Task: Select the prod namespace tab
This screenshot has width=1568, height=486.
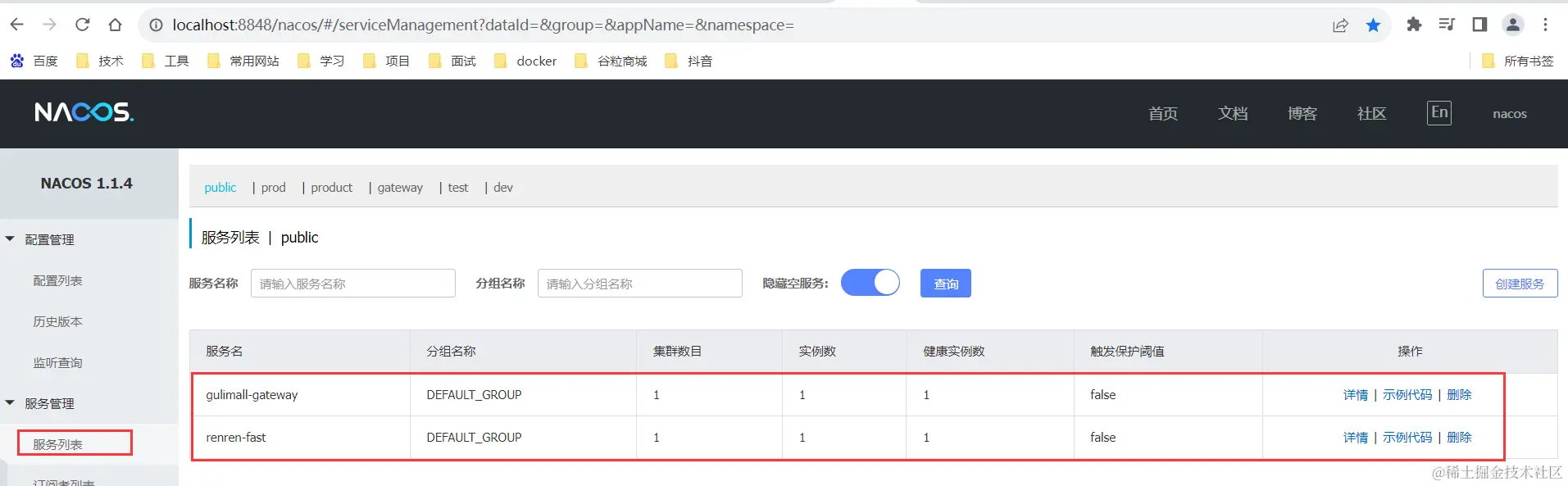Action: coord(274,187)
